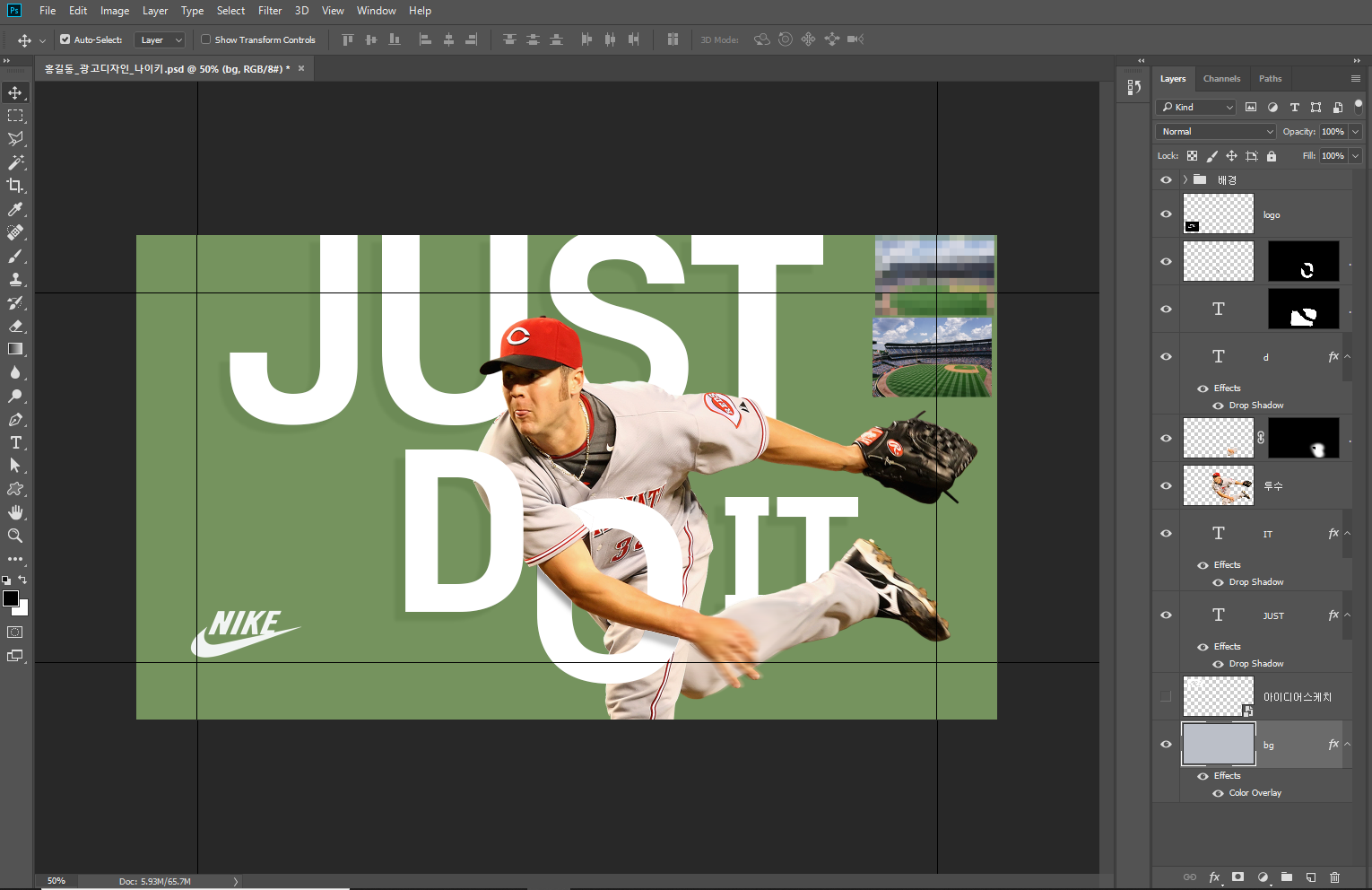Select the Polygonal Lasso tool
Image resolution: width=1372 pixels, height=890 pixels.
[15, 139]
